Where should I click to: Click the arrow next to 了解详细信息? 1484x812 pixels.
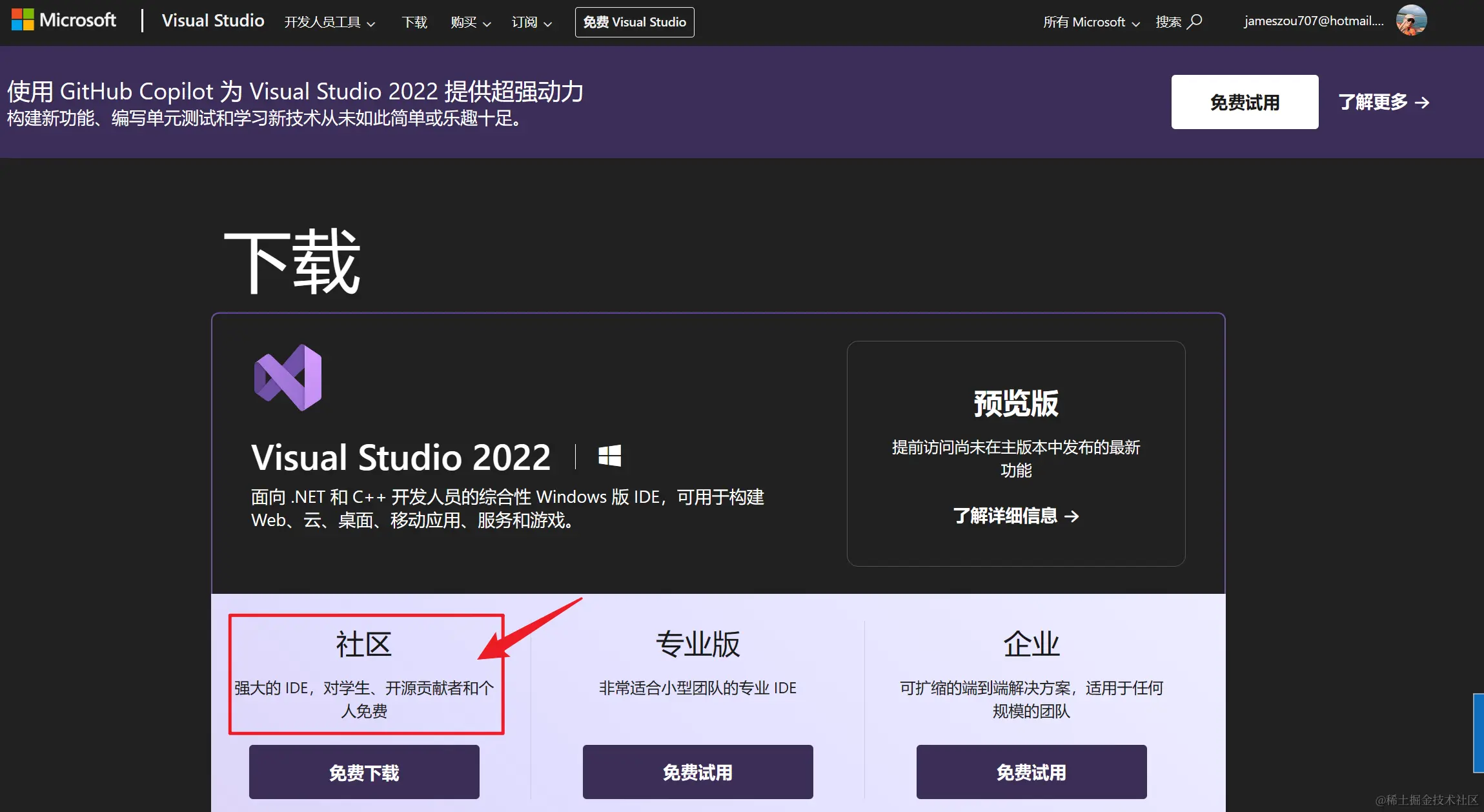1072,516
